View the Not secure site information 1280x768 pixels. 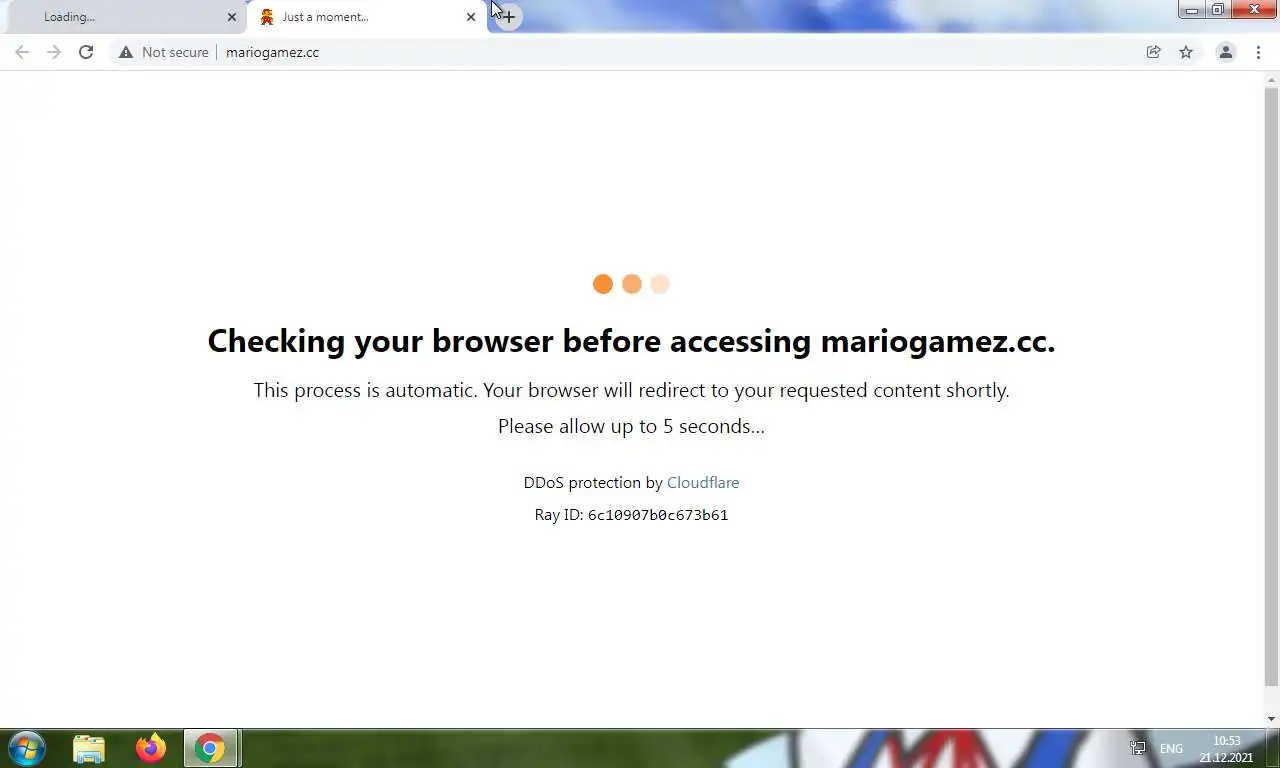(x=164, y=52)
